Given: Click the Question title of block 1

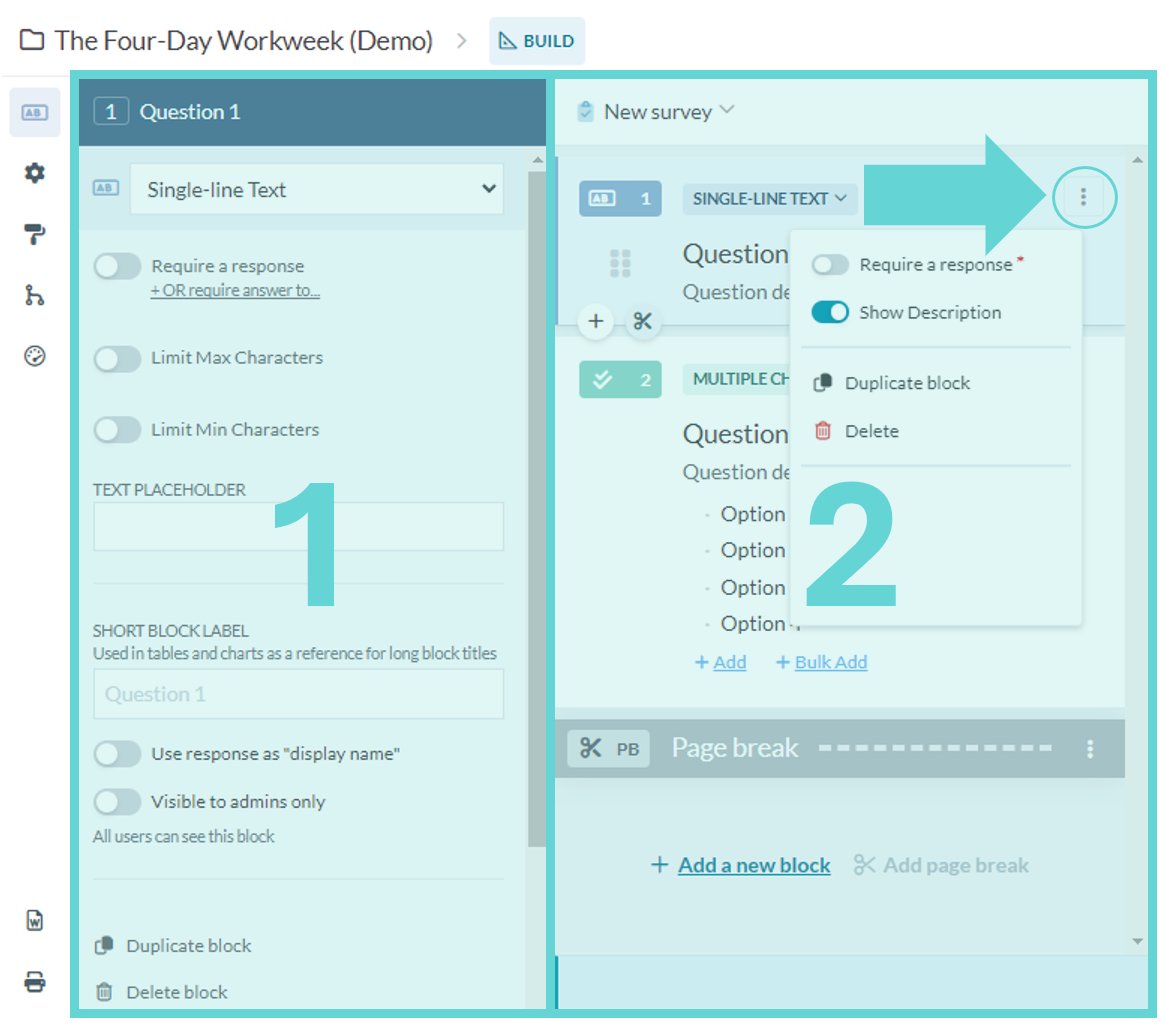Looking at the screenshot, I should tap(735, 254).
